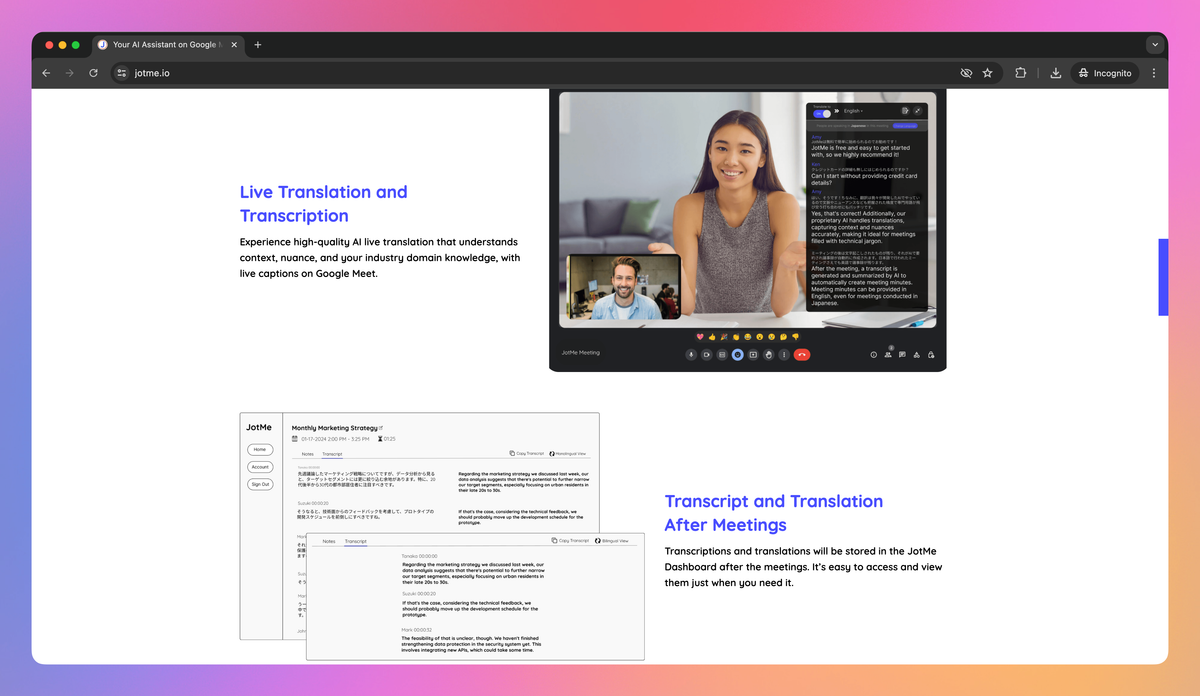Toggle the highlighted reactions smiley button
Screen dimensions: 1200x696
click(738, 354)
